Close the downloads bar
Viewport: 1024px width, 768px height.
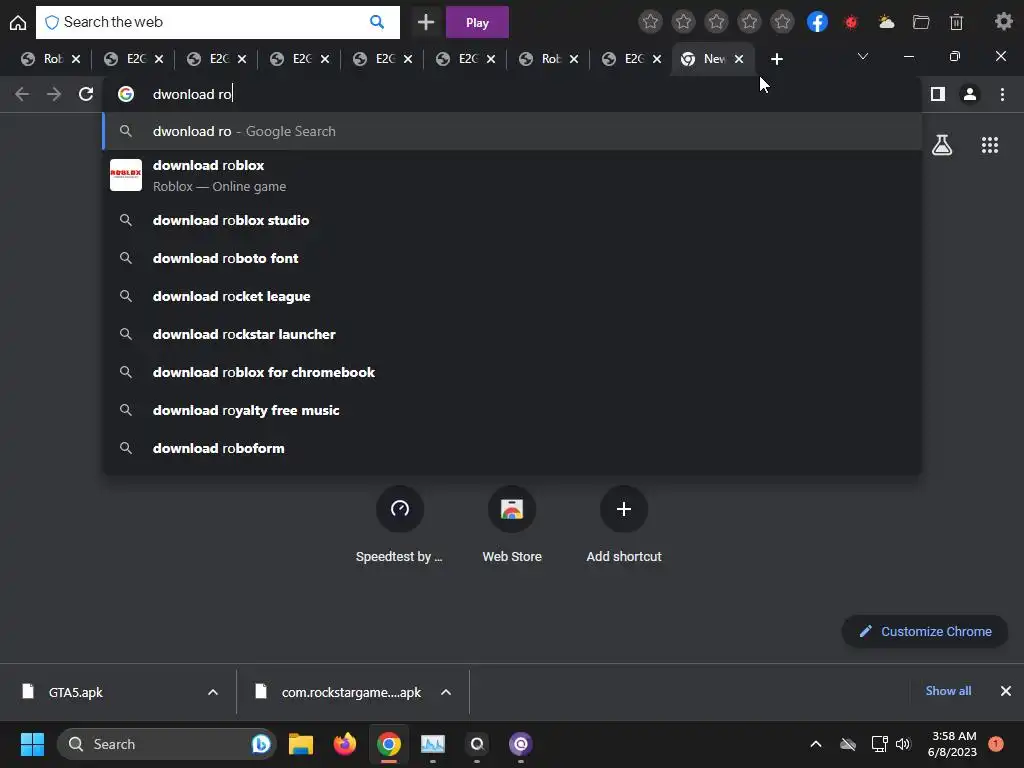[x=1006, y=691]
